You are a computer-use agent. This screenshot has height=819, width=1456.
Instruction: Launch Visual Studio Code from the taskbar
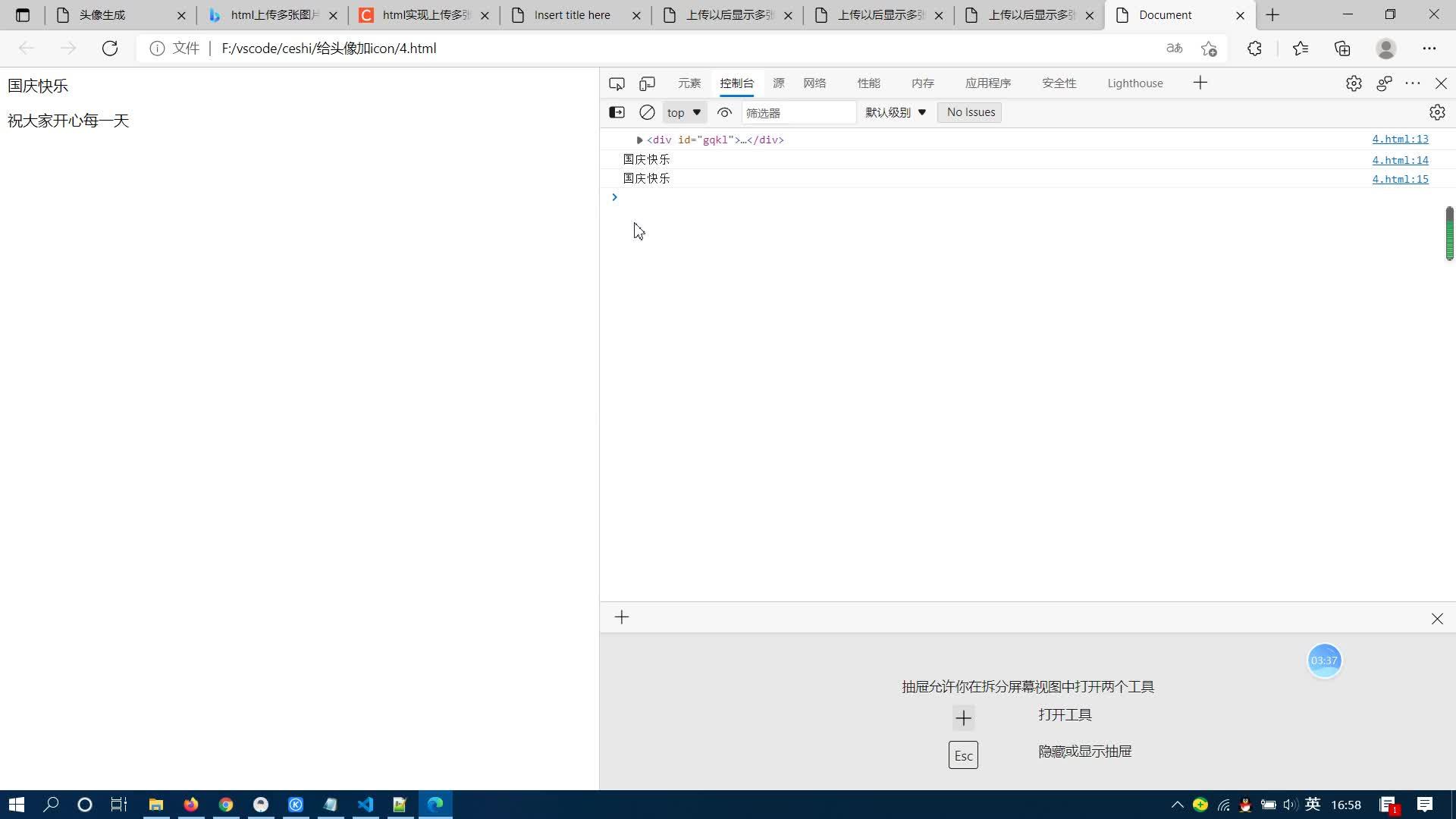[x=366, y=805]
